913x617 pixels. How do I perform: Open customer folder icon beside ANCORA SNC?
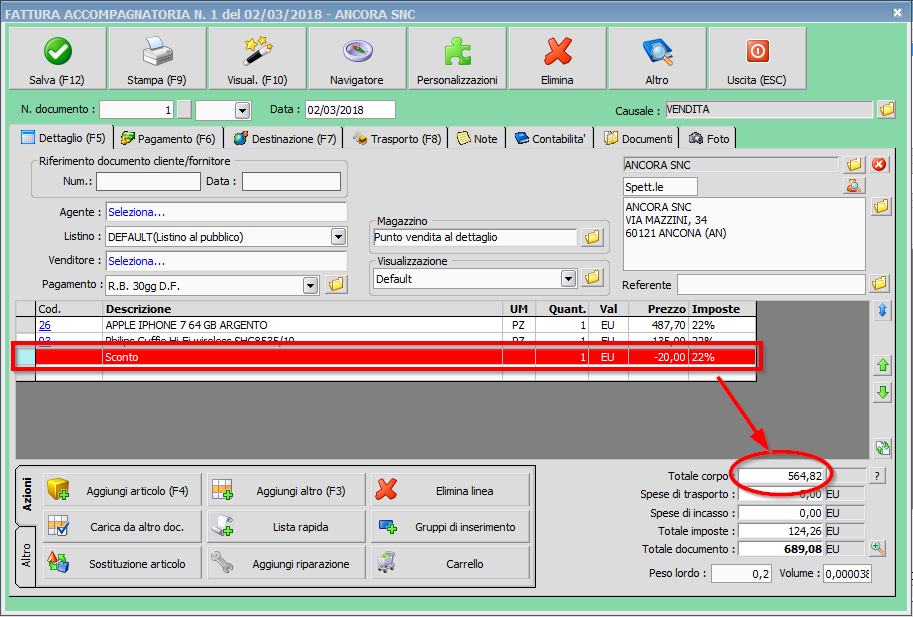click(x=854, y=165)
